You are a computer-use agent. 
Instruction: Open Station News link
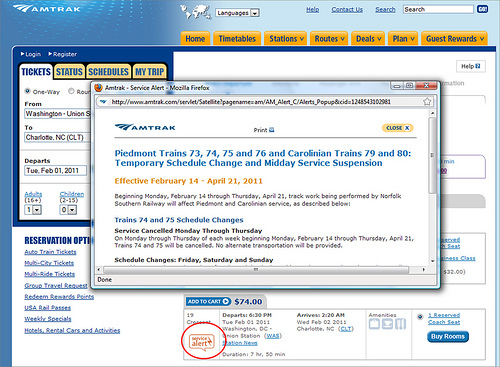pyautogui.click(x=240, y=343)
